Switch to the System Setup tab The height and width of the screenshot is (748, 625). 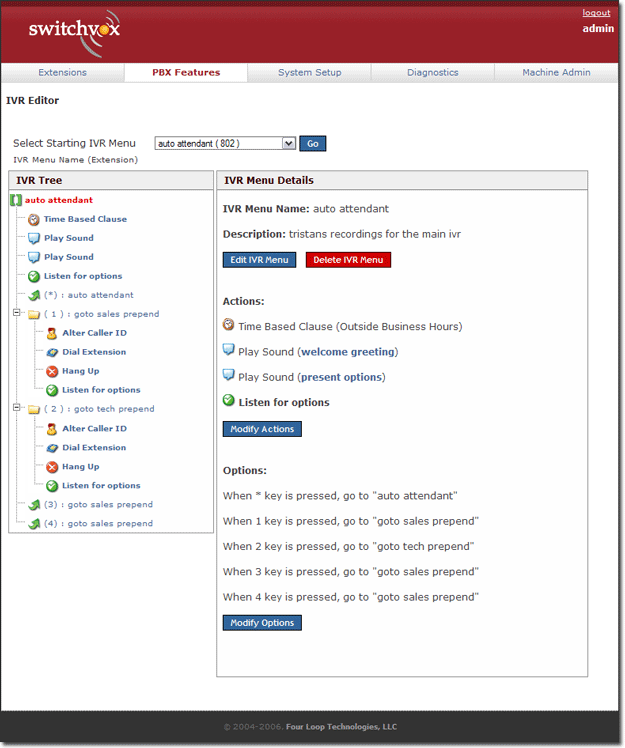310,73
